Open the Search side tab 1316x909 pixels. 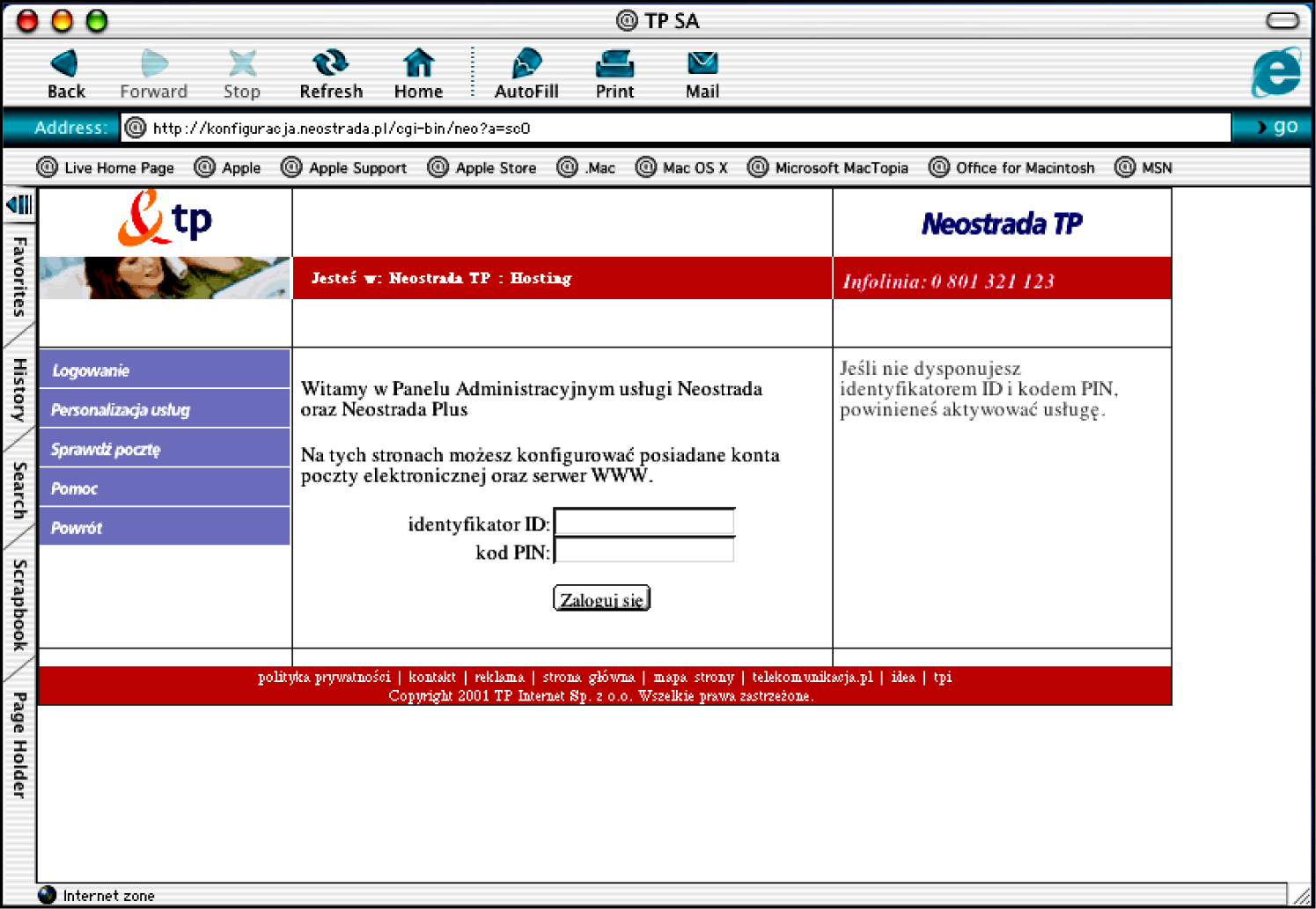[19, 490]
